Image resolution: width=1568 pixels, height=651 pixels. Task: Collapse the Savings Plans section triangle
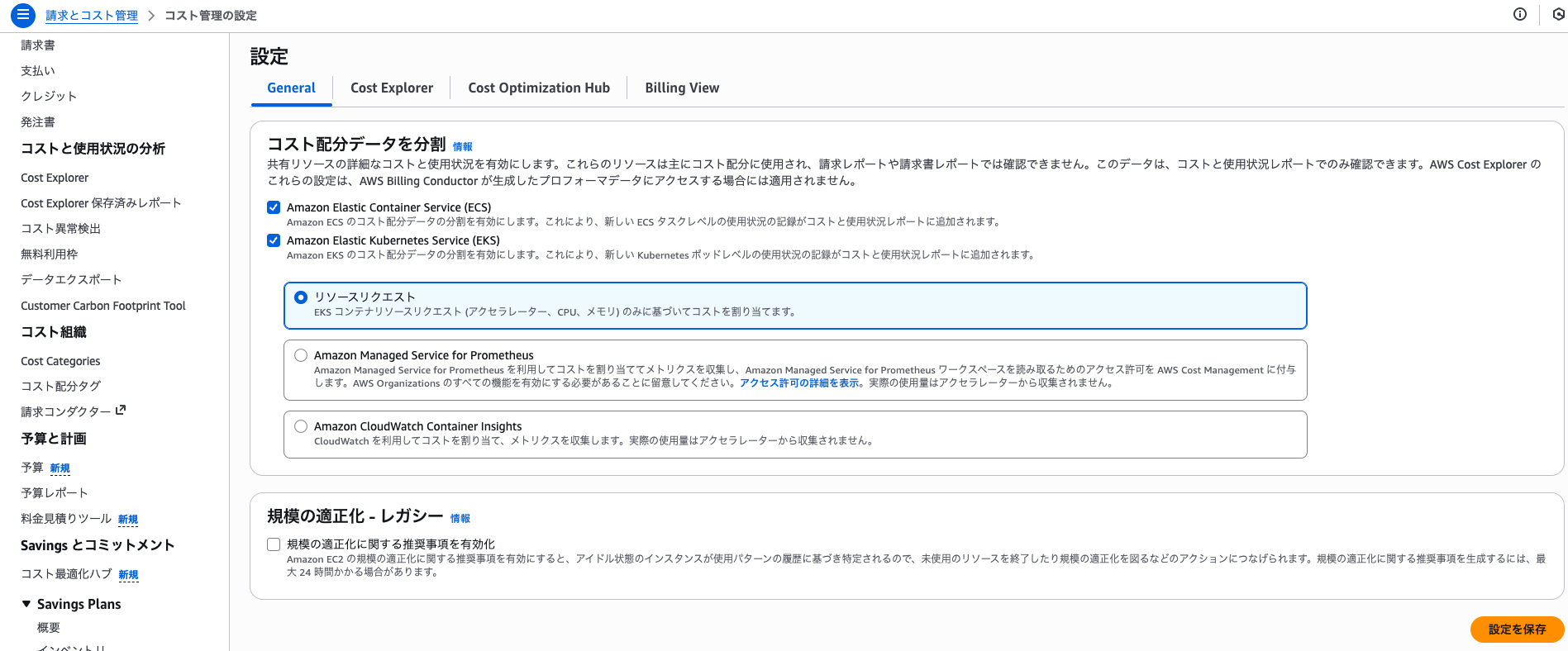pos(26,604)
